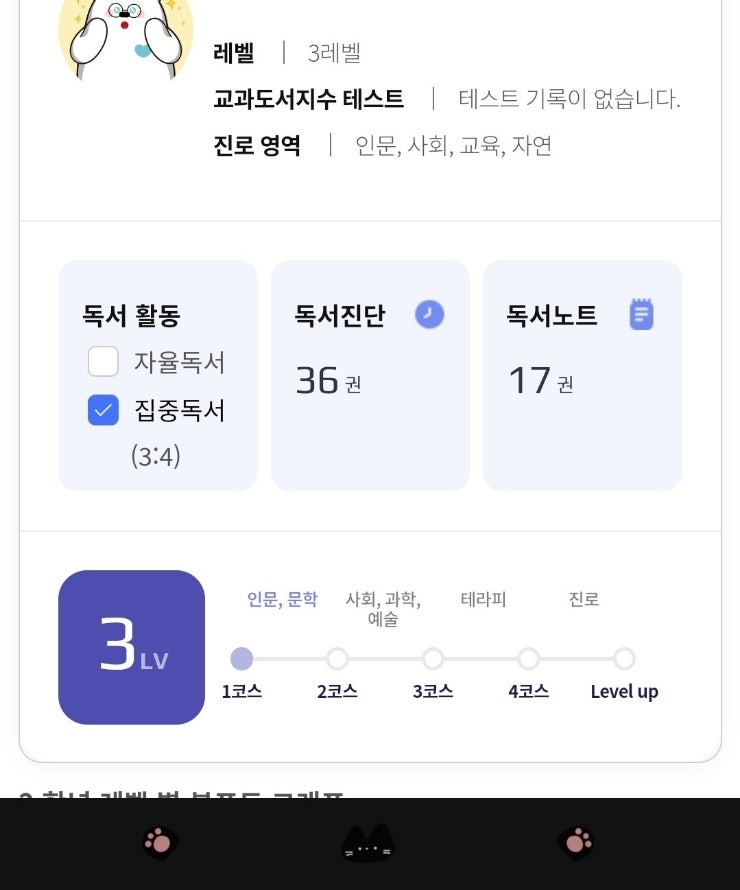Select the 3코스 step circle
Screen dimensions: 740x890
(x=433, y=659)
